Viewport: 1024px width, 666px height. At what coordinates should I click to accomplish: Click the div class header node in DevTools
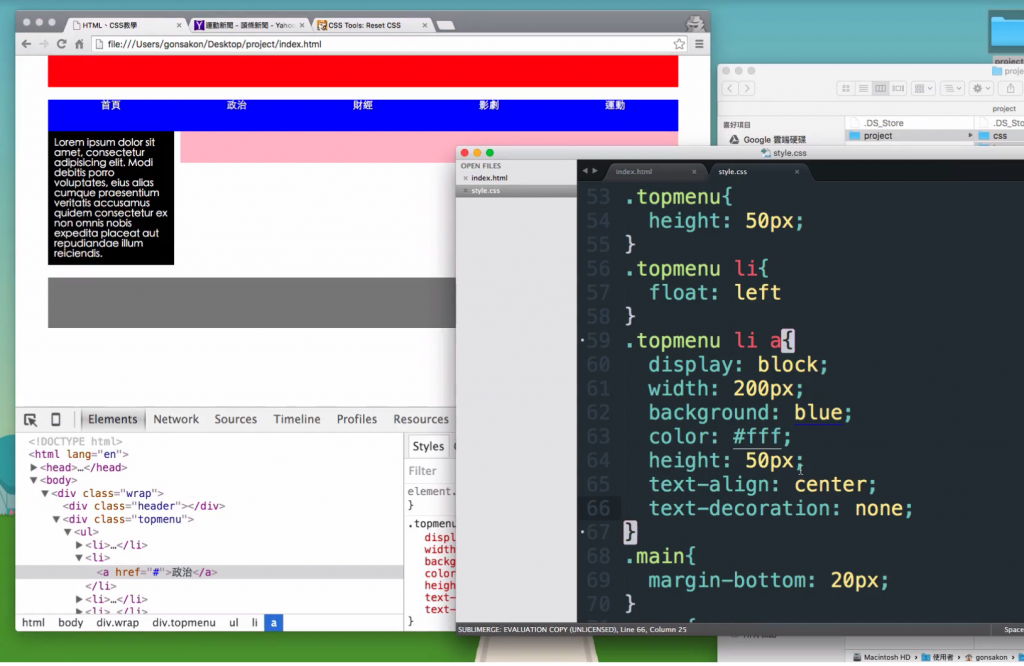(x=144, y=506)
